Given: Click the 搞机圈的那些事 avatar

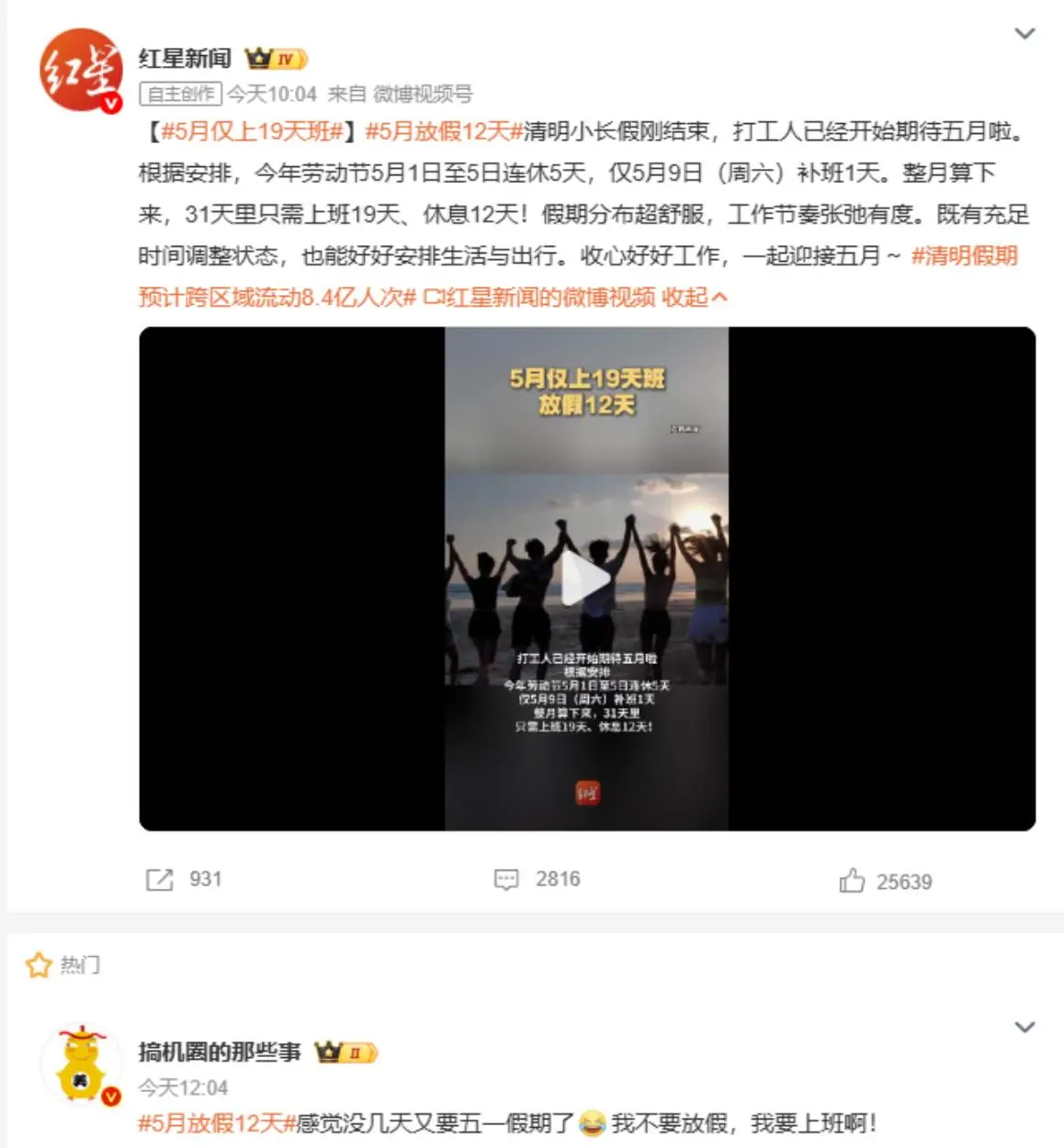Looking at the screenshot, I should (x=81, y=1064).
